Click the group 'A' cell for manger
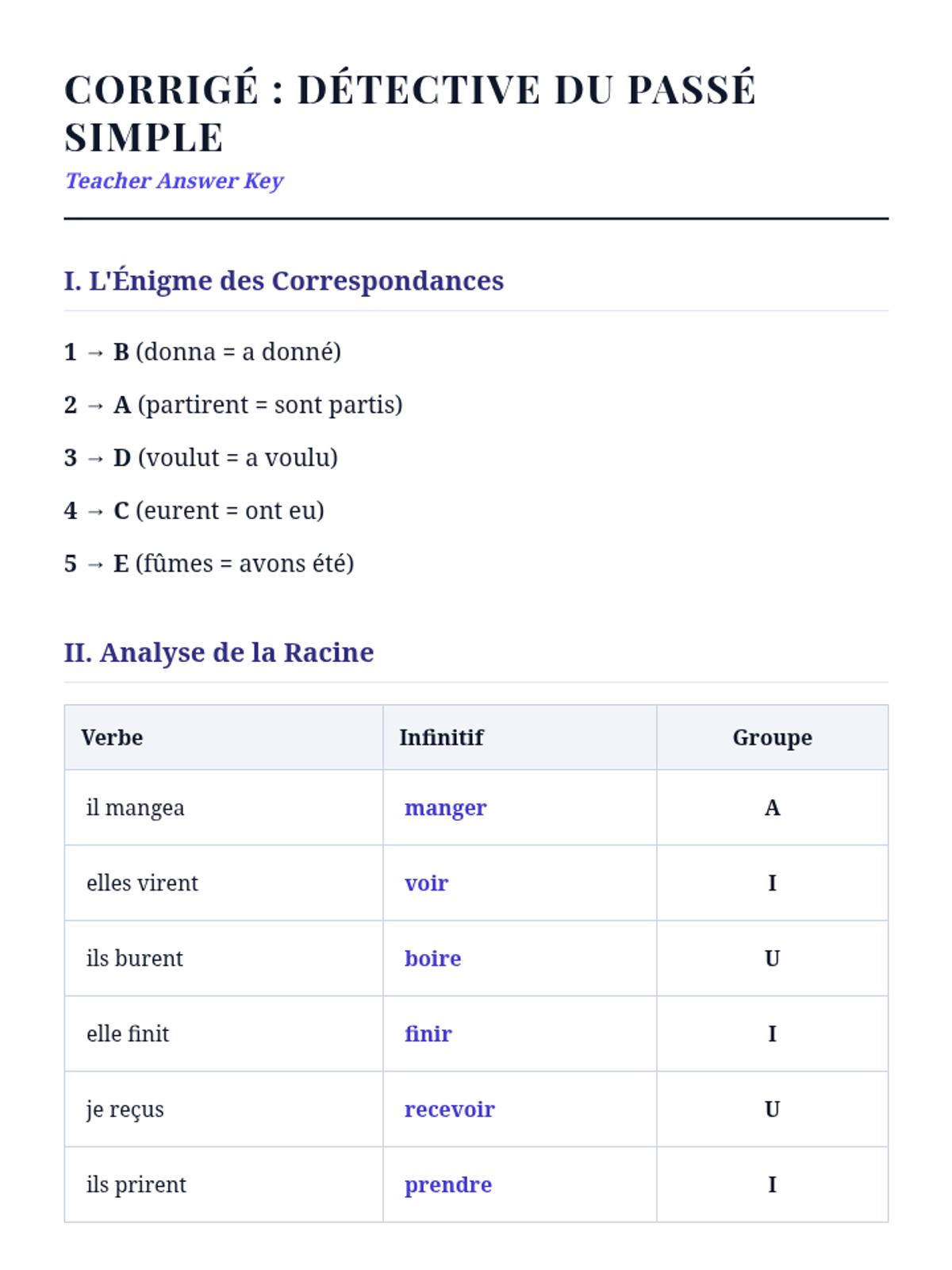The height and width of the screenshot is (1270, 952). point(772,808)
